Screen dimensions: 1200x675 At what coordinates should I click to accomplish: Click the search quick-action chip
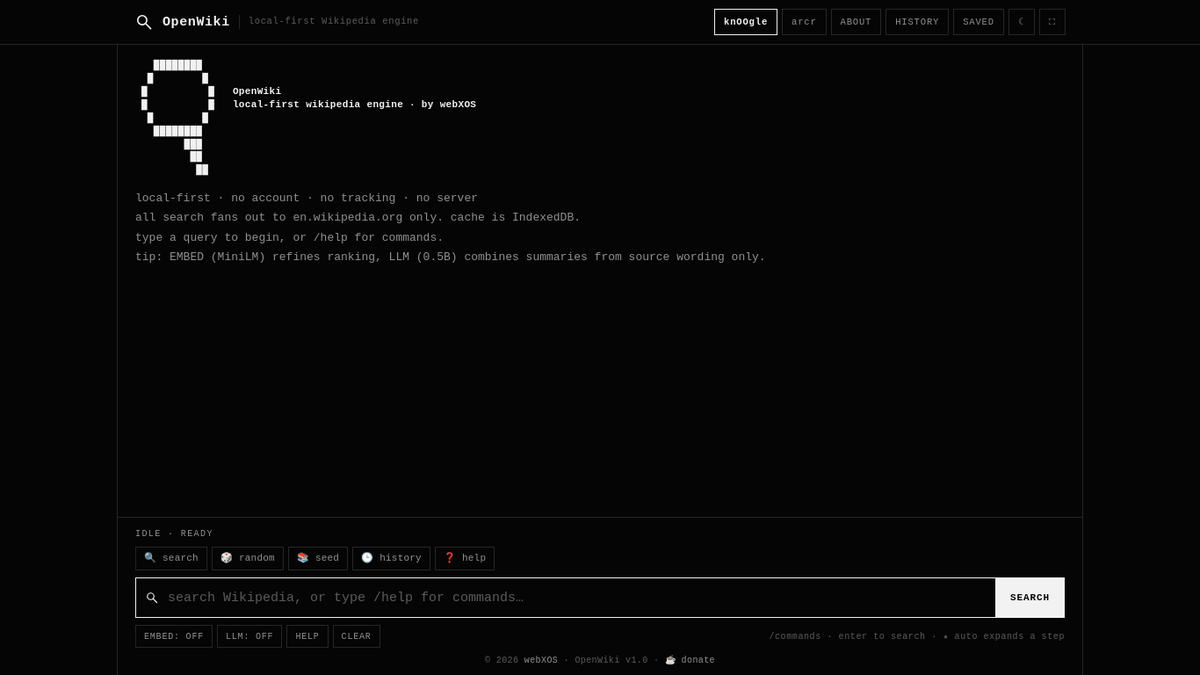pos(171,558)
